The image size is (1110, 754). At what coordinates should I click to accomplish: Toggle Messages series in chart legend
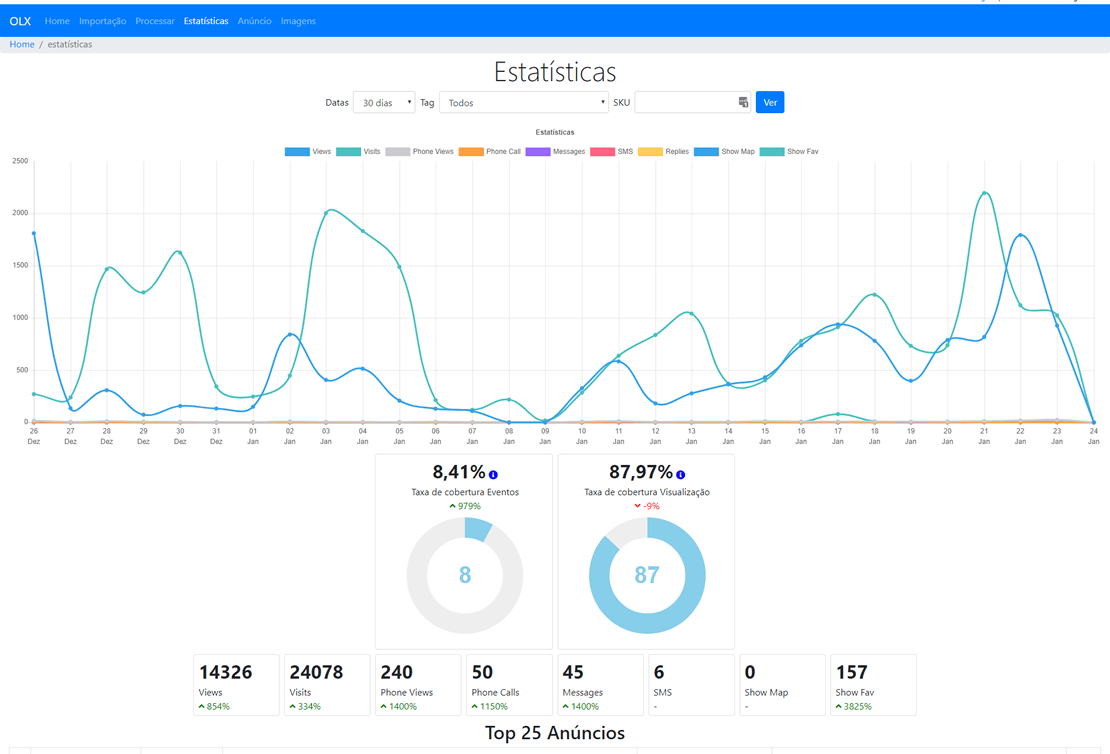coord(555,152)
